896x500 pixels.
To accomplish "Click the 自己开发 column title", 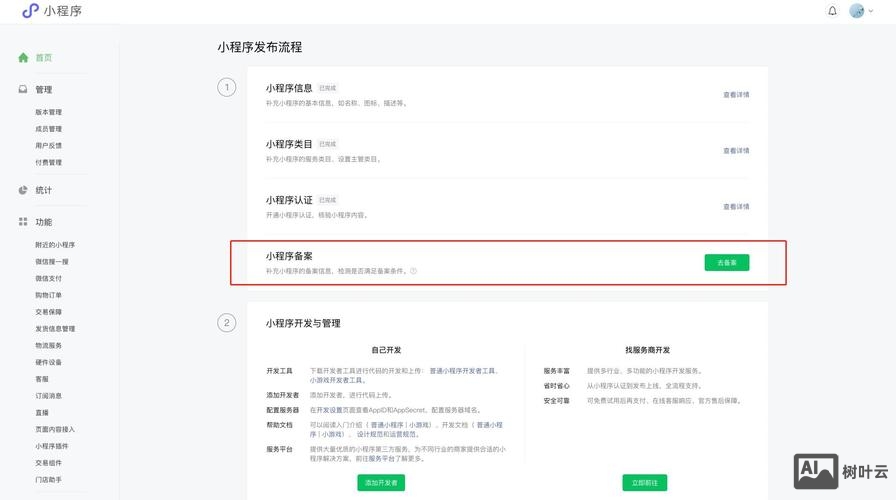I will 386,350.
